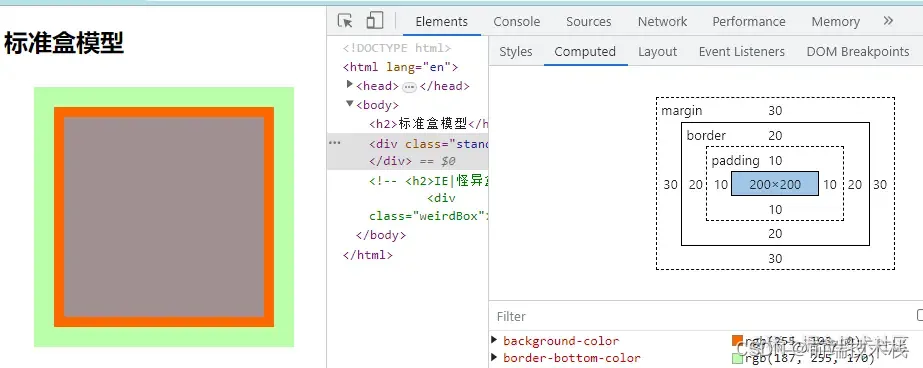Click the green border-bottom-color swatch
This screenshot has width=923, height=368.
(x=737, y=358)
